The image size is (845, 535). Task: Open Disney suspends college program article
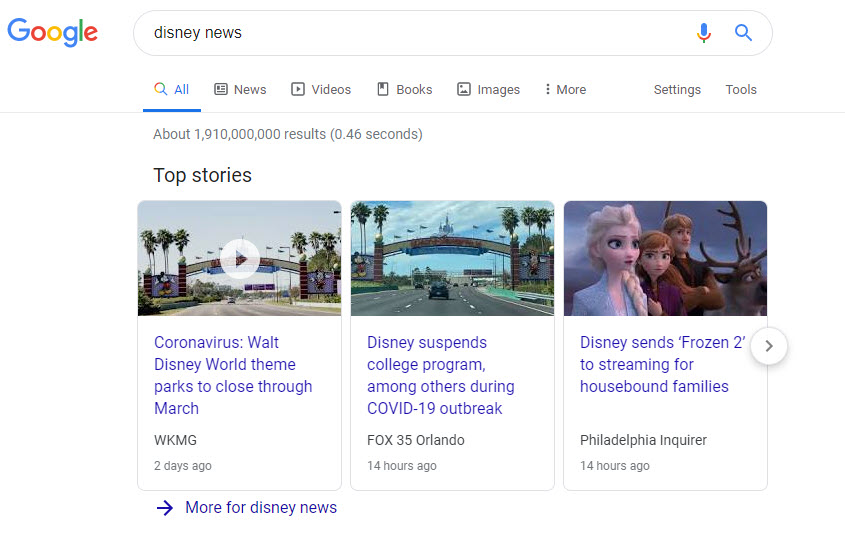(441, 375)
